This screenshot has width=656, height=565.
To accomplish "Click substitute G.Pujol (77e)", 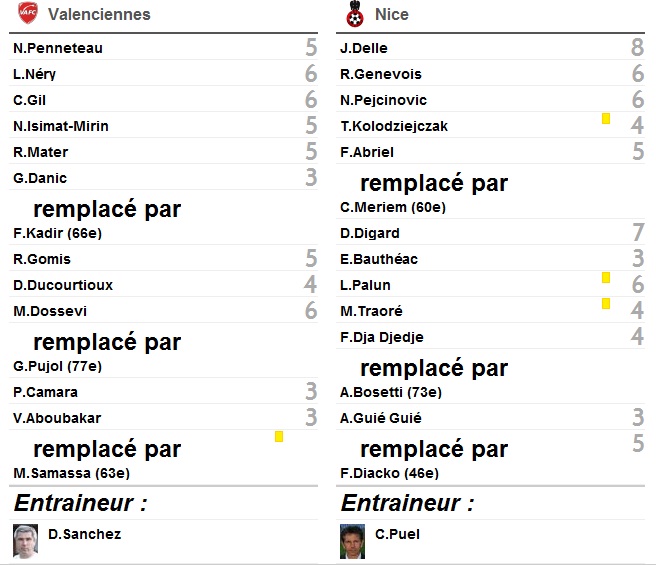I will pos(57,366).
